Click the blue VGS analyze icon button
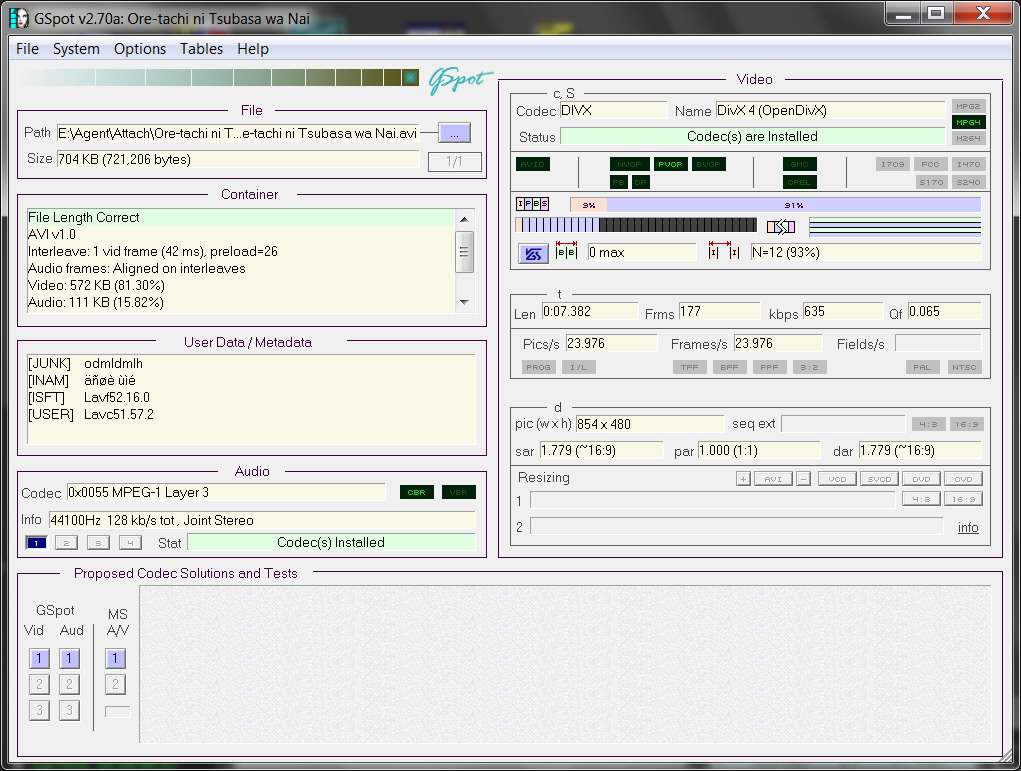This screenshot has width=1021, height=771. coord(533,253)
